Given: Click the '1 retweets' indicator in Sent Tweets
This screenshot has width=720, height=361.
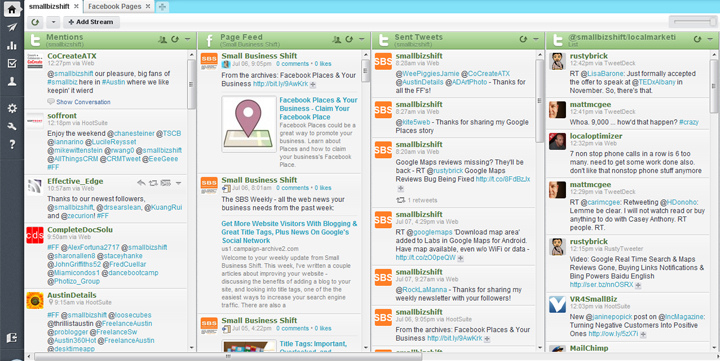Looking at the screenshot, I should coord(417,200).
